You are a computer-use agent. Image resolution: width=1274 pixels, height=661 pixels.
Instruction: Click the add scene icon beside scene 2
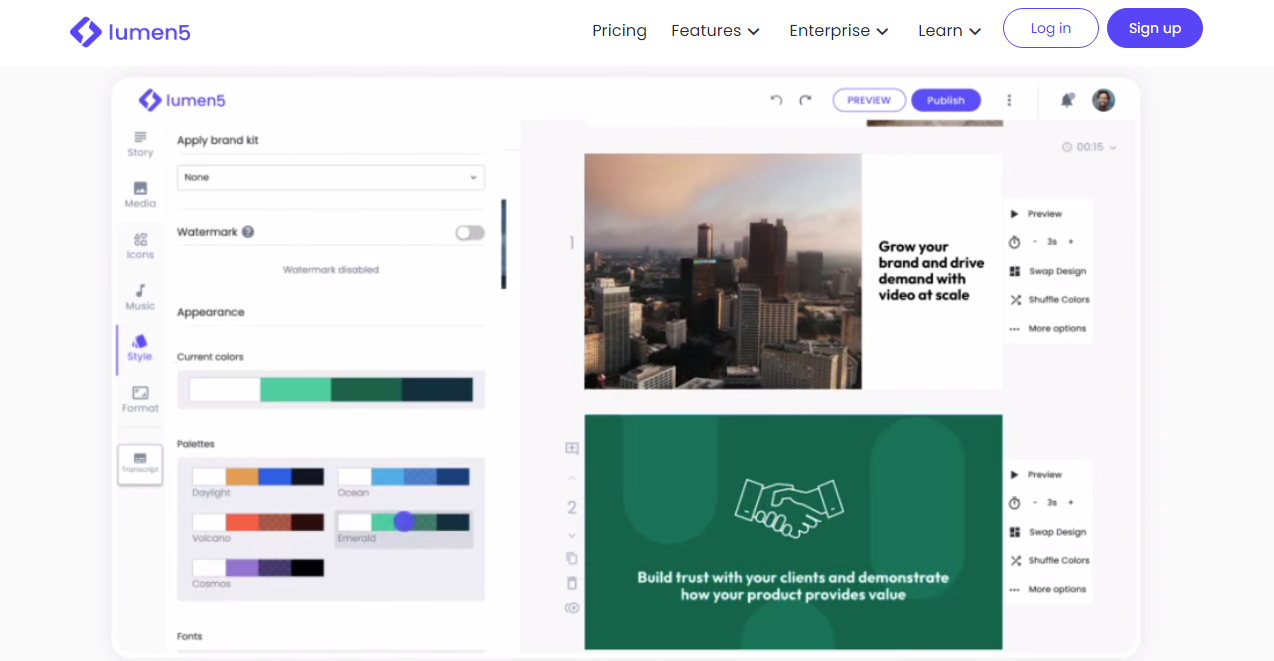tap(572, 448)
